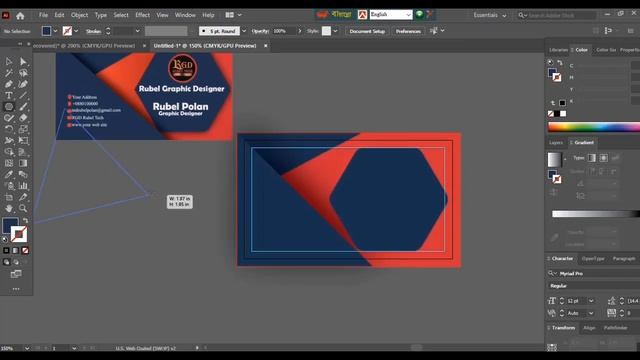Swap fill and stroke in toolbar
The height and width of the screenshot is (360, 640).
coord(25,220)
